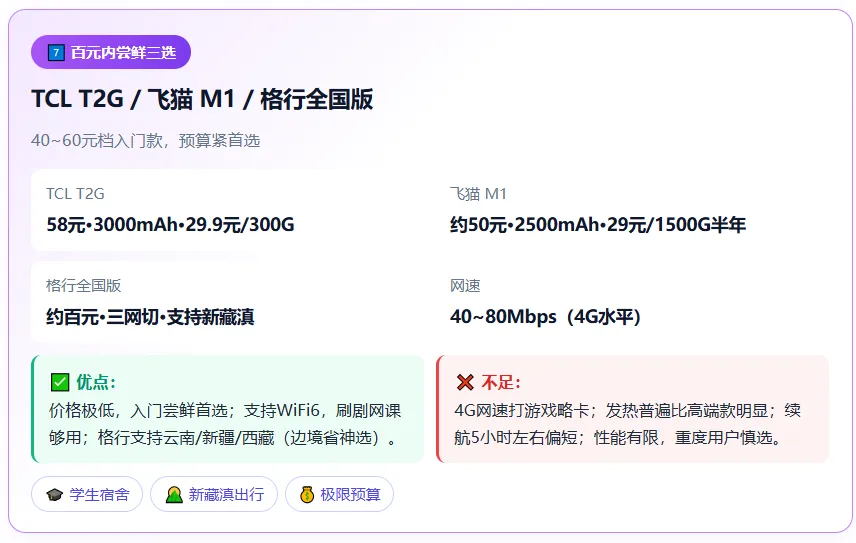Select heading TCL T2G / 飞猫 M1 / 格行全国版
This screenshot has width=856, height=543.
[x=202, y=99]
